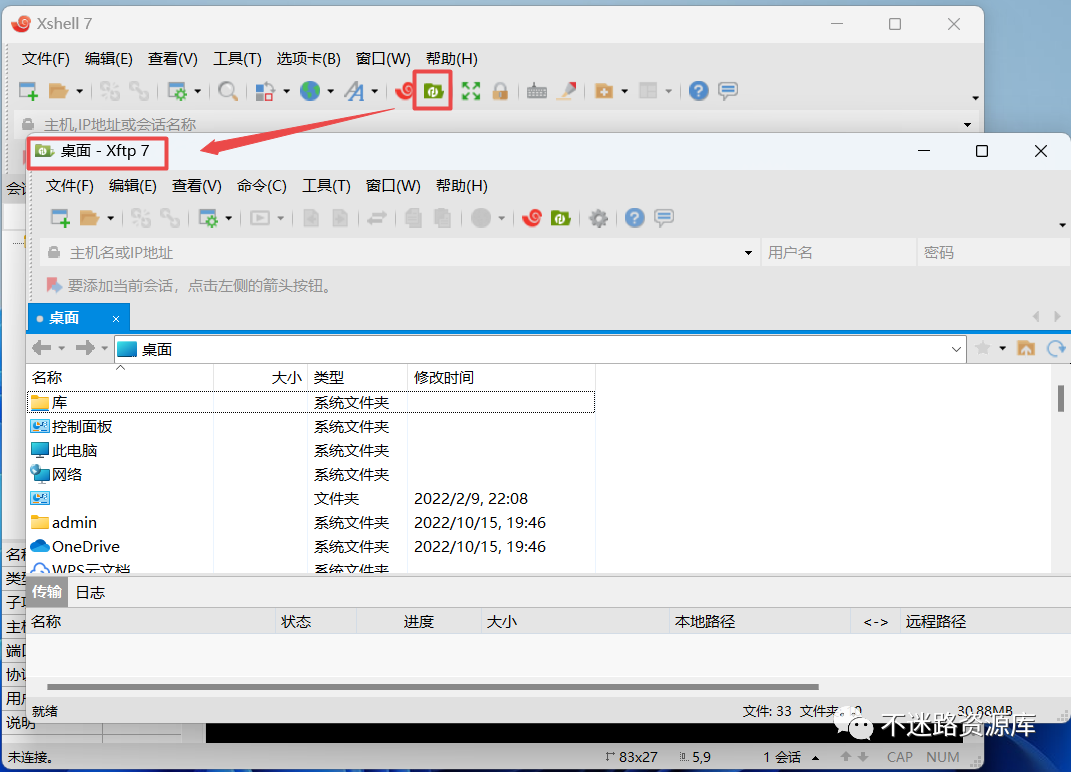The width and height of the screenshot is (1071, 772).
Task: Select the OneDrive row in file list
Action: click(311, 547)
